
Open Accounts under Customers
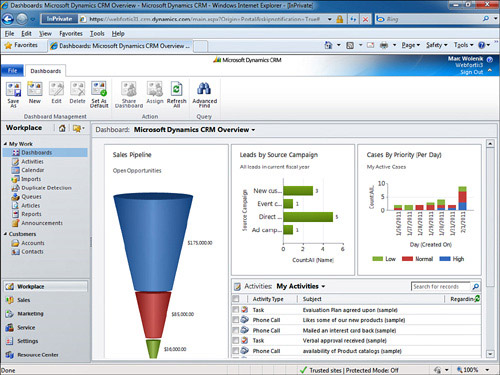tap(33, 243)
